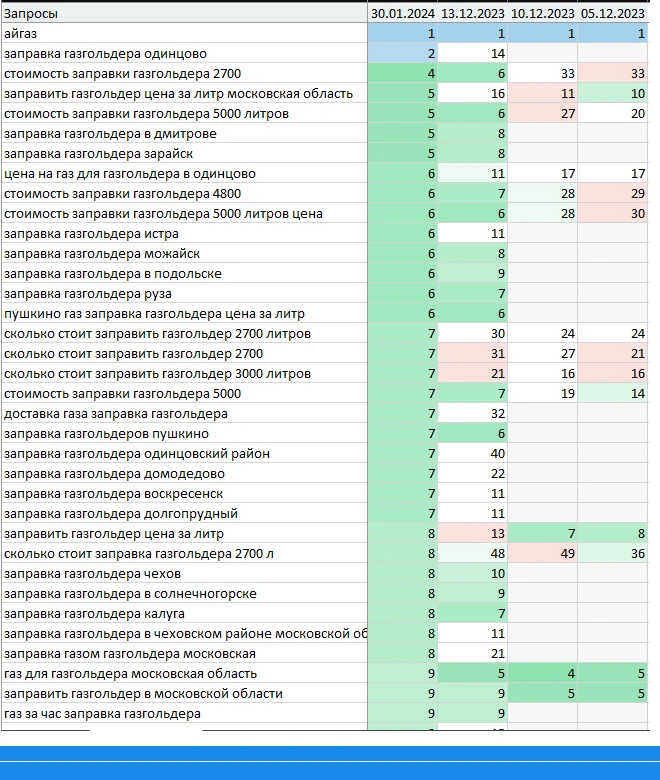Click the pink cell with value 49

[x=543, y=553]
